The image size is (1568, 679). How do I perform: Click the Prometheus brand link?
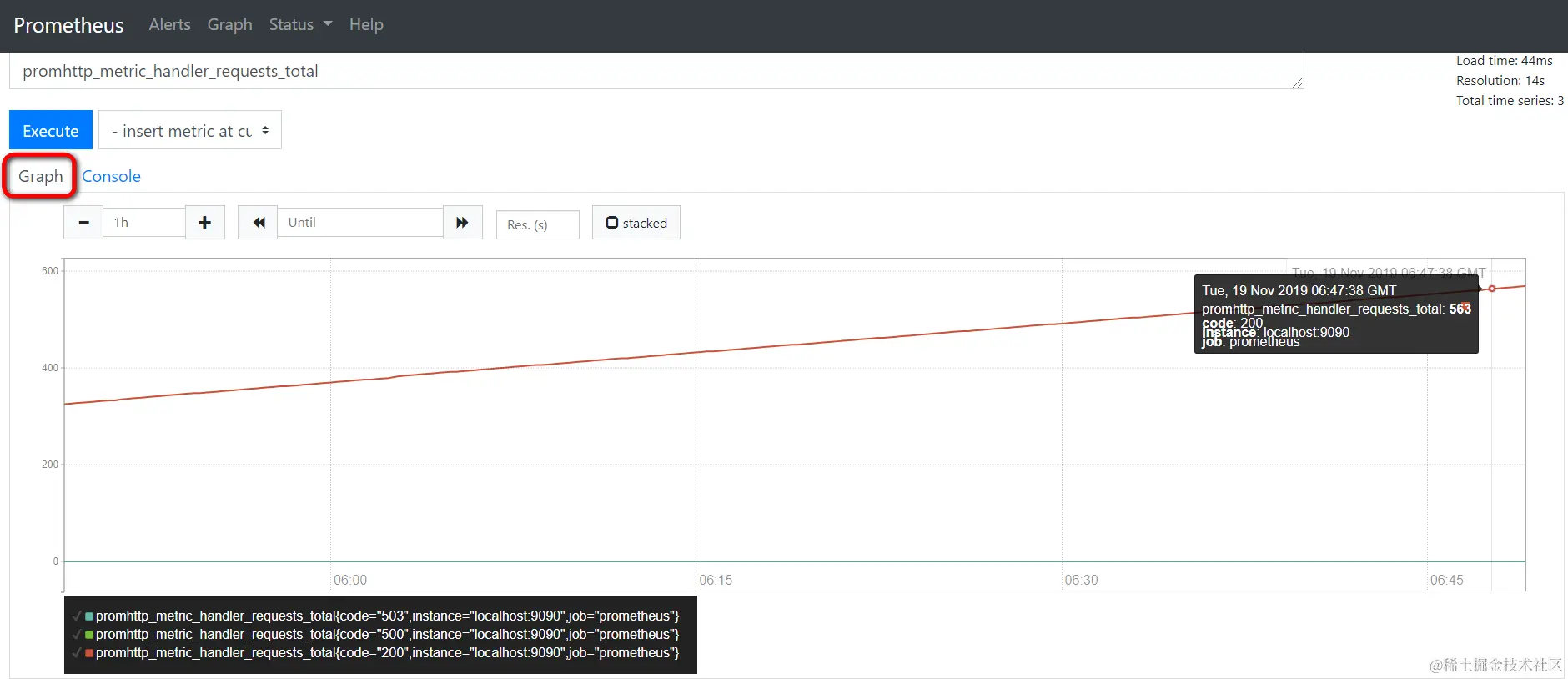[x=68, y=25]
